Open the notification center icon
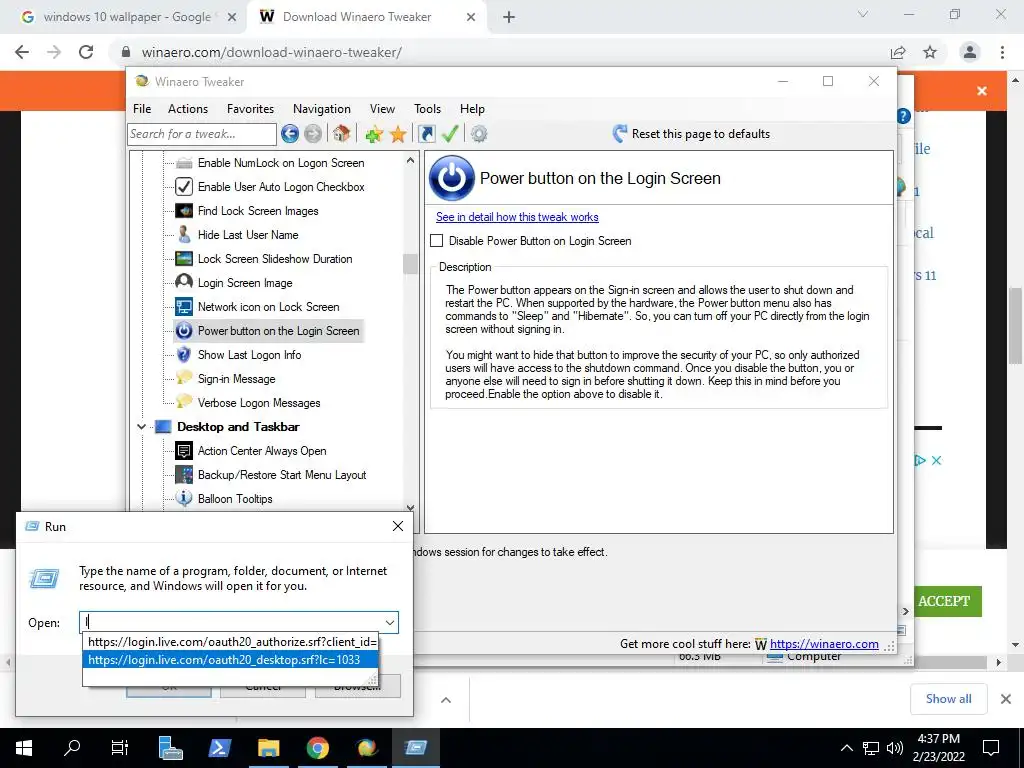 tap(991, 748)
